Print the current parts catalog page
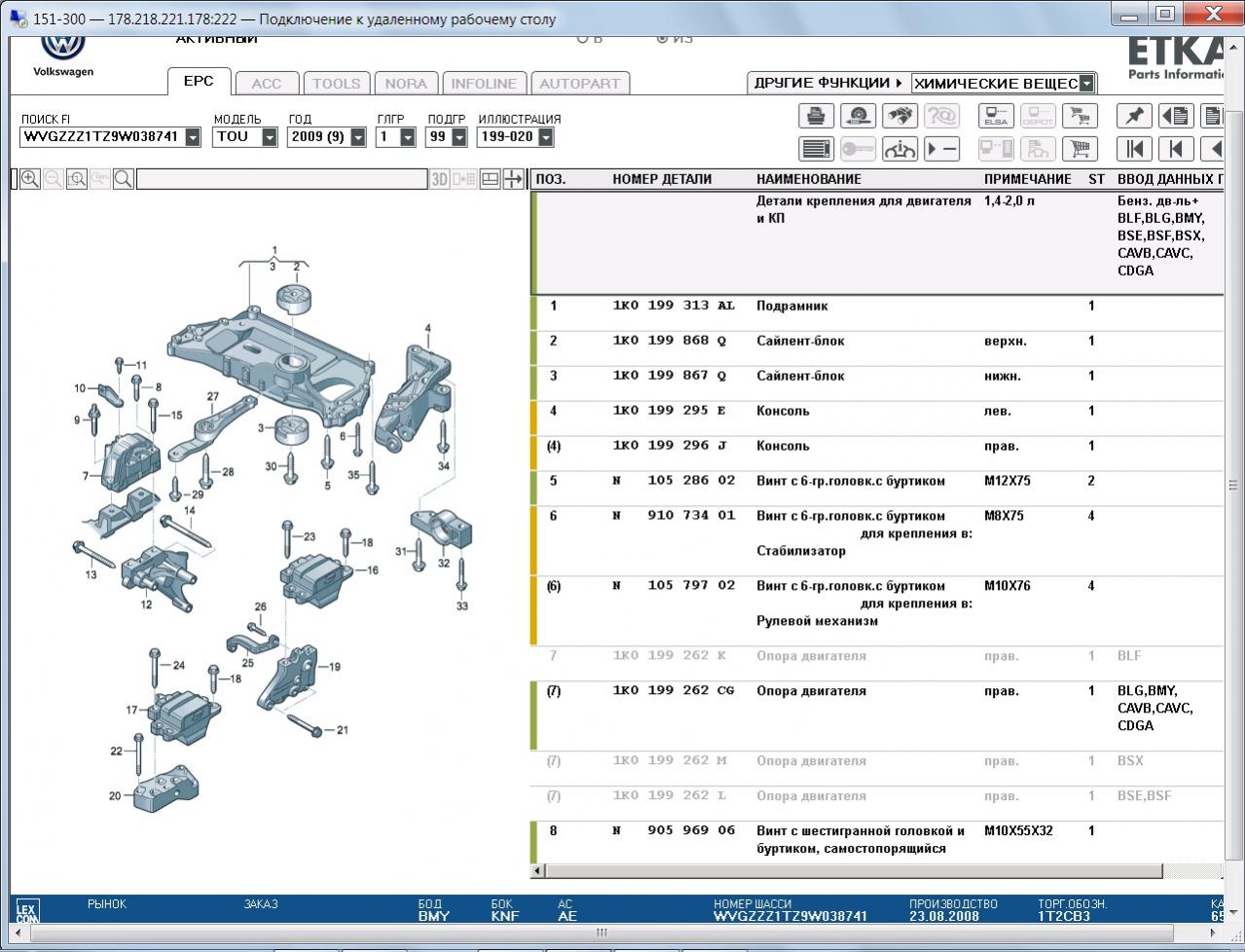The width and height of the screenshot is (1245, 952). click(816, 116)
